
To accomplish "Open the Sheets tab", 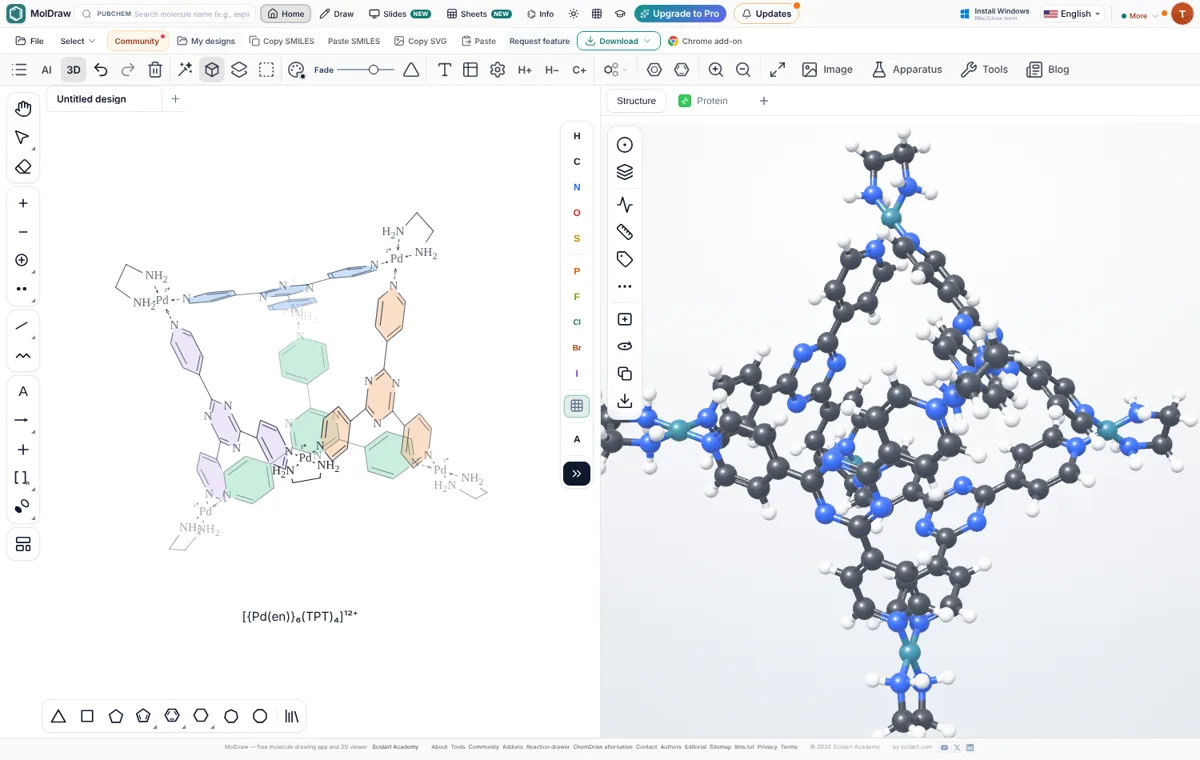I will [x=479, y=14].
